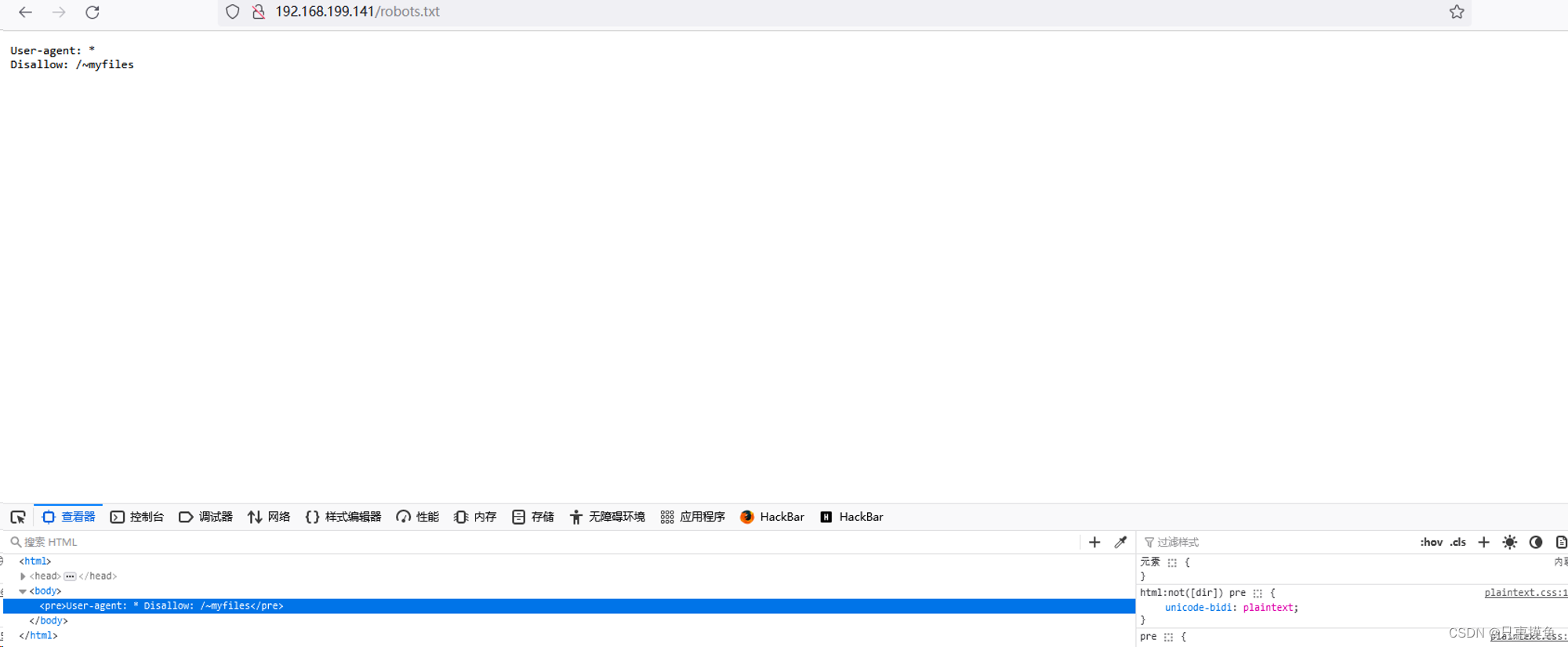Add a new style rule

click(x=1483, y=542)
